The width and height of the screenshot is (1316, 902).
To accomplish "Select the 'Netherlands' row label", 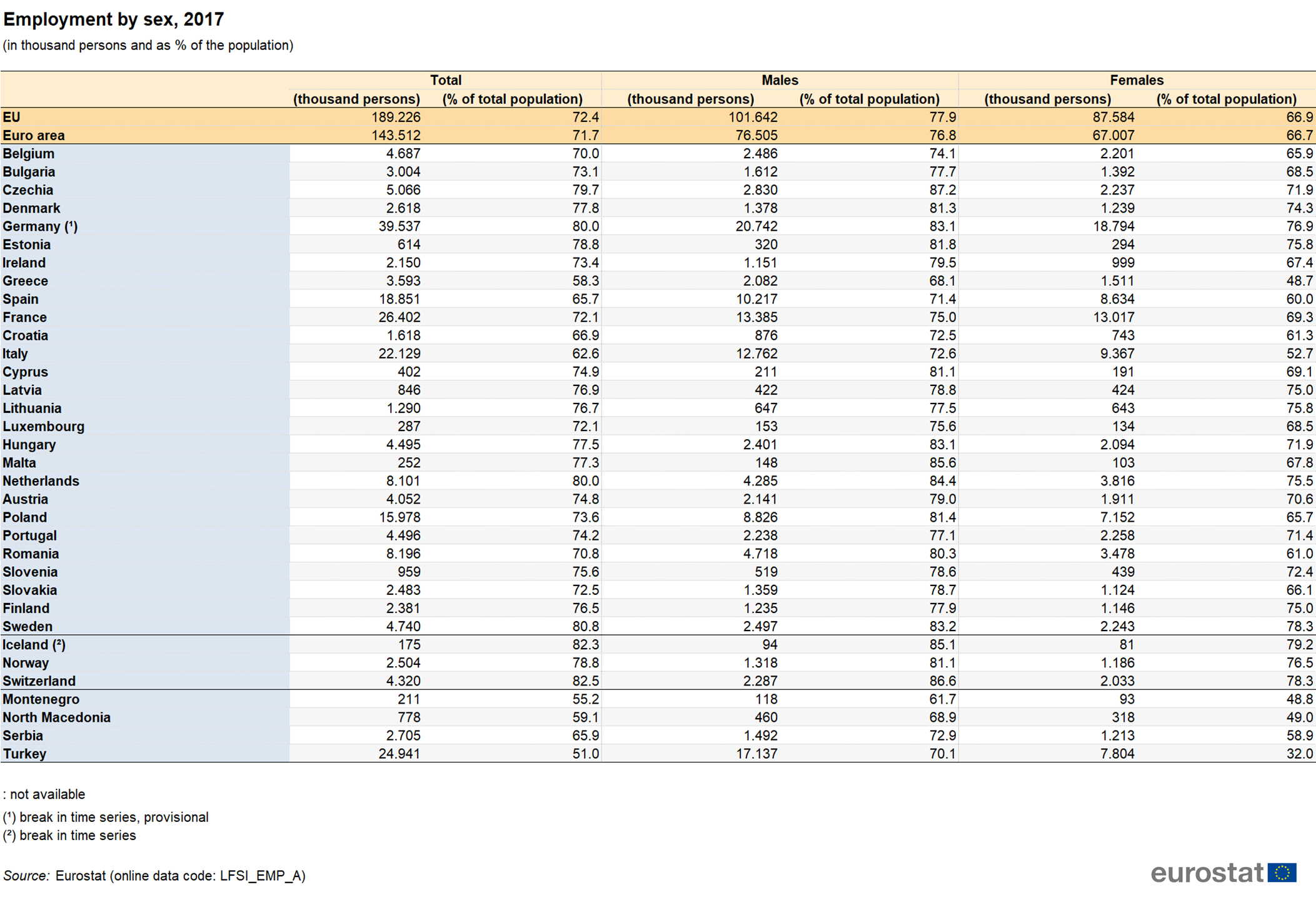I will point(41,480).
